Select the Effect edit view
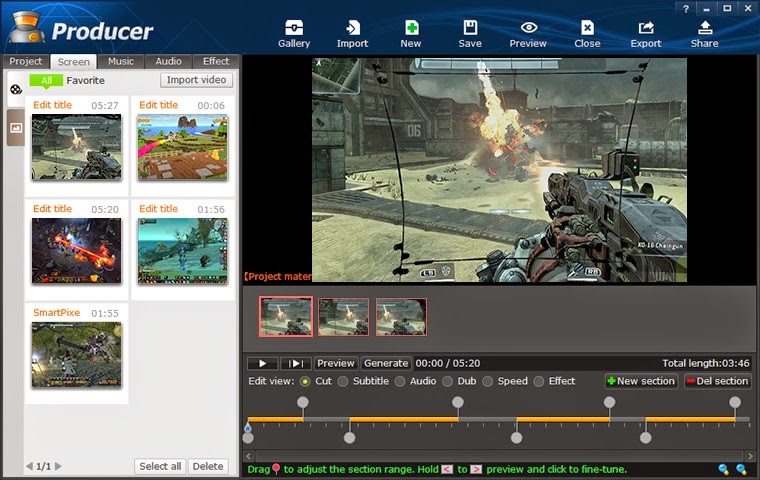Image resolution: width=760 pixels, height=480 pixels. point(538,382)
